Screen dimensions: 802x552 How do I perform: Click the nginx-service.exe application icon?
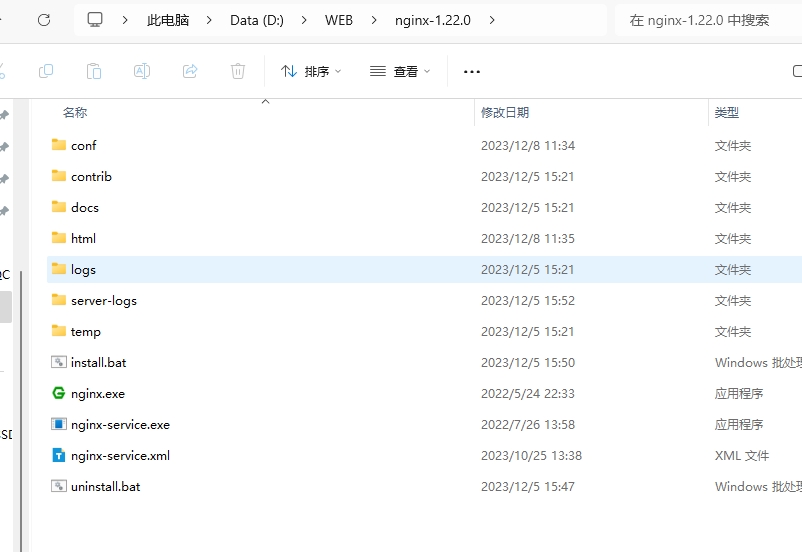coord(59,424)
